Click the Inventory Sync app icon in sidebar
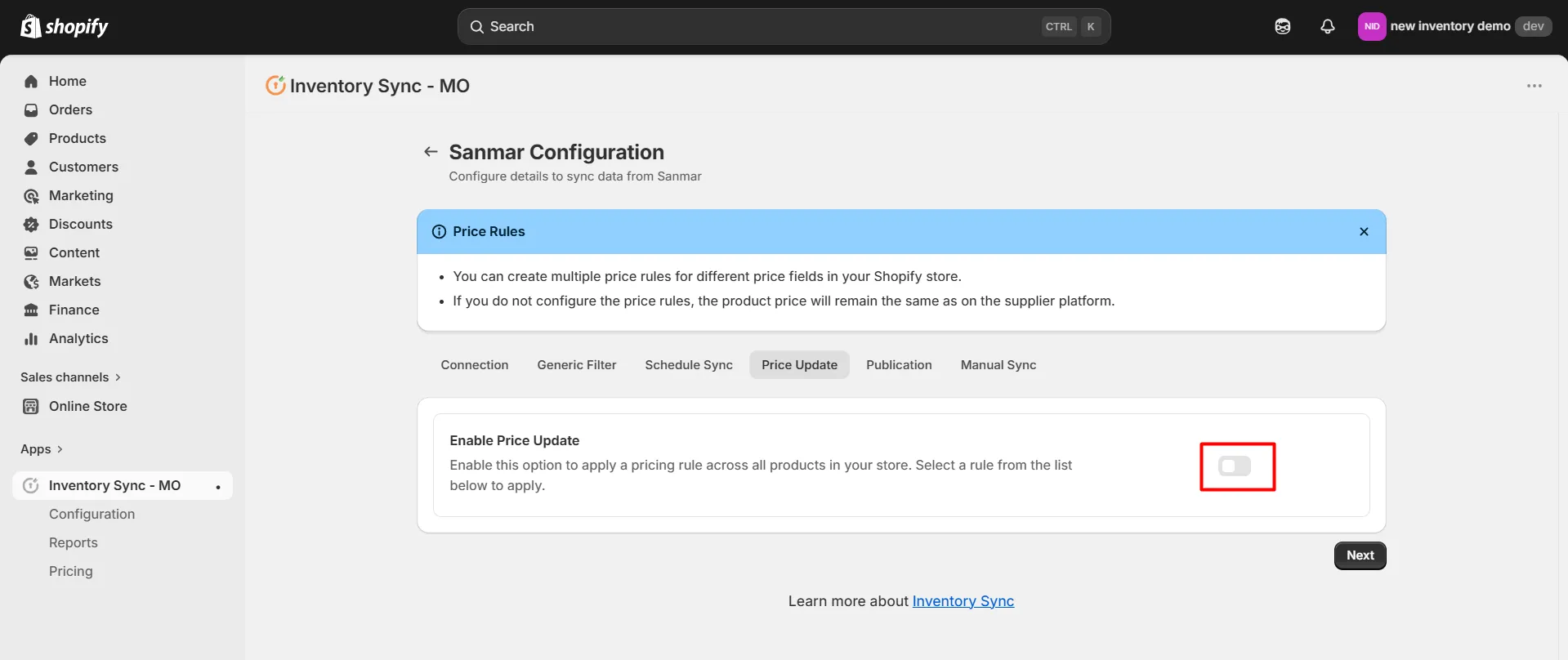The height and width of the screenshot is (660, 1568). click(31, 486)
